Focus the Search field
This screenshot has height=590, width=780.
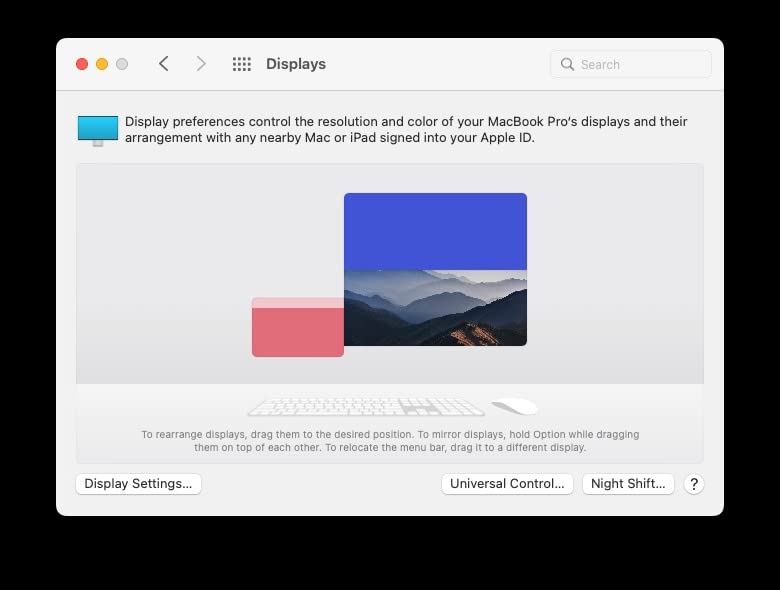point(631,64)
